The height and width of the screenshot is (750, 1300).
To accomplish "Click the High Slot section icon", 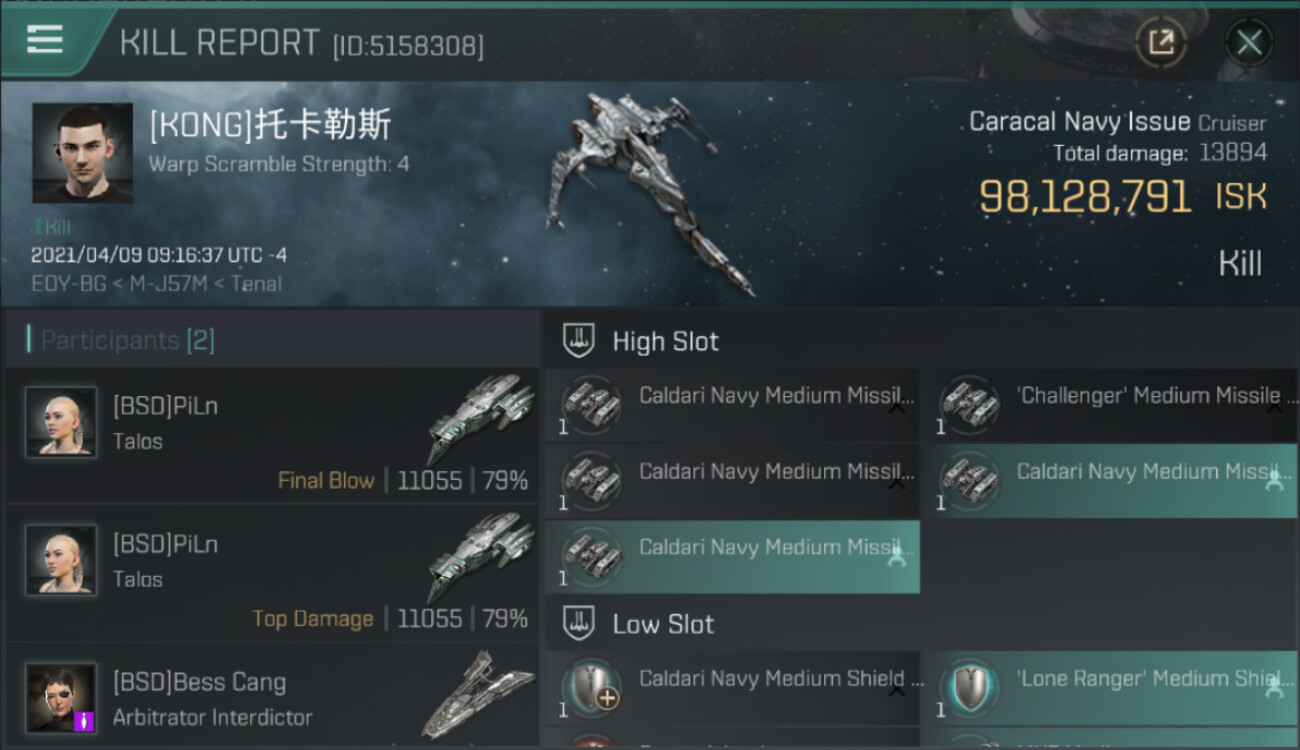I will [579, 341].
